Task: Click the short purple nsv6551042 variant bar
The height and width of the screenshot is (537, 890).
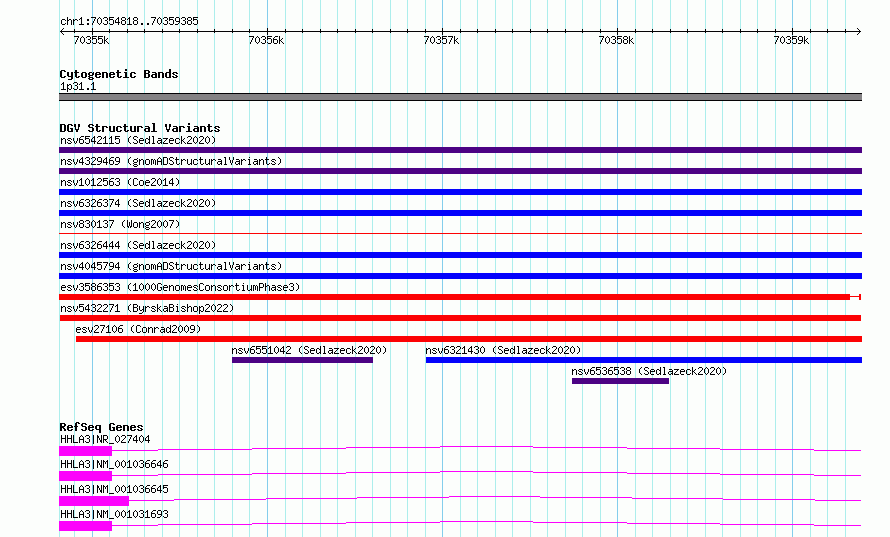Action: pos(303,360)
